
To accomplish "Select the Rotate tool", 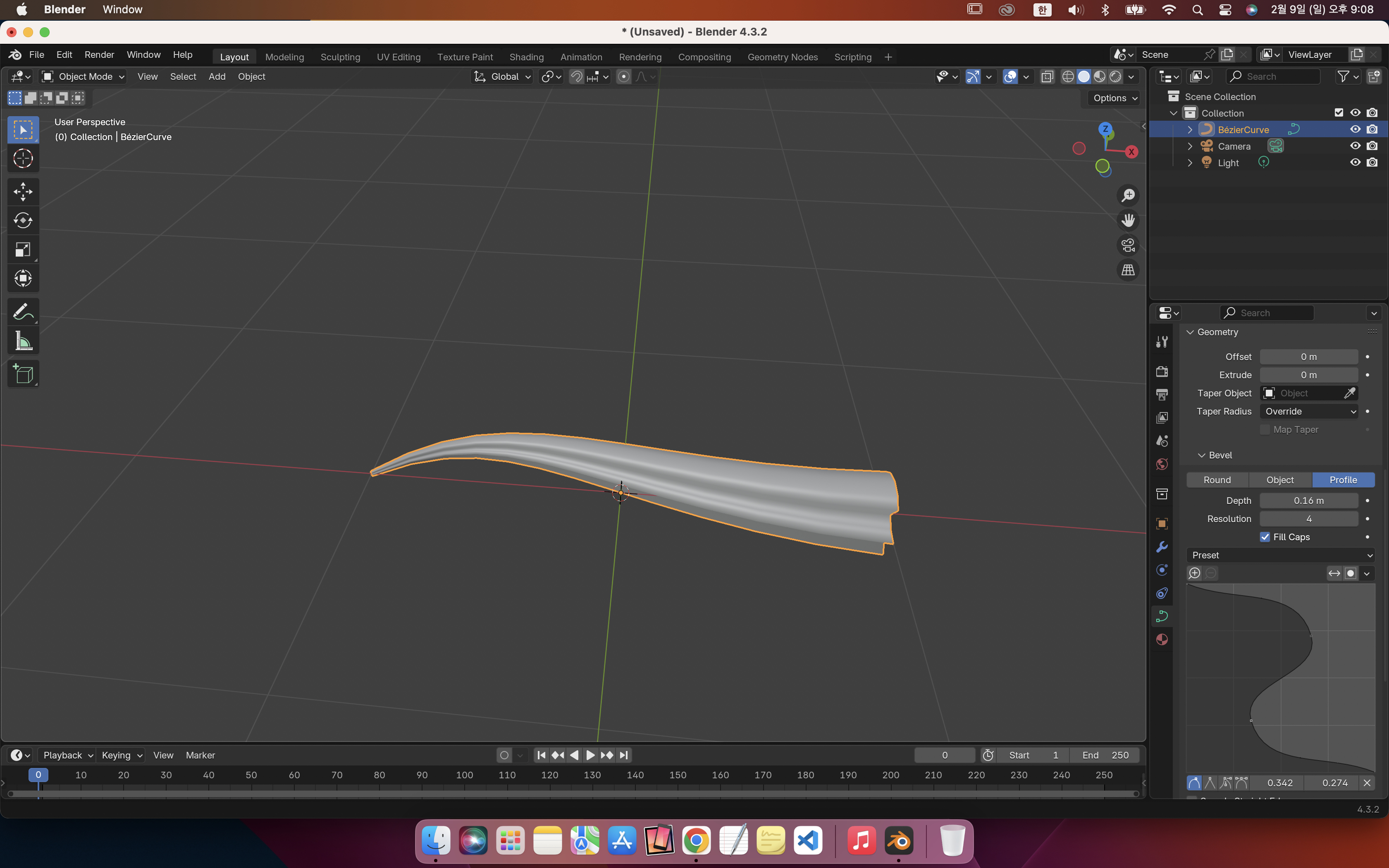I will (23, 220).
